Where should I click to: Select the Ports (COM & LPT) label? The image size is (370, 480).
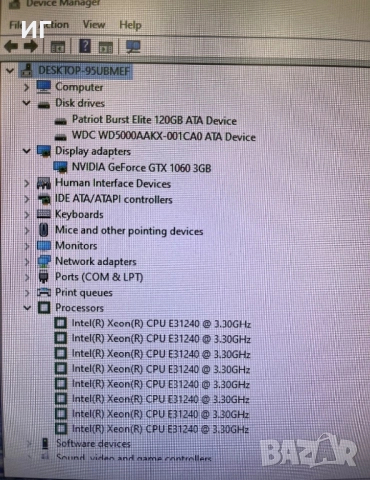tap(99, 277)
